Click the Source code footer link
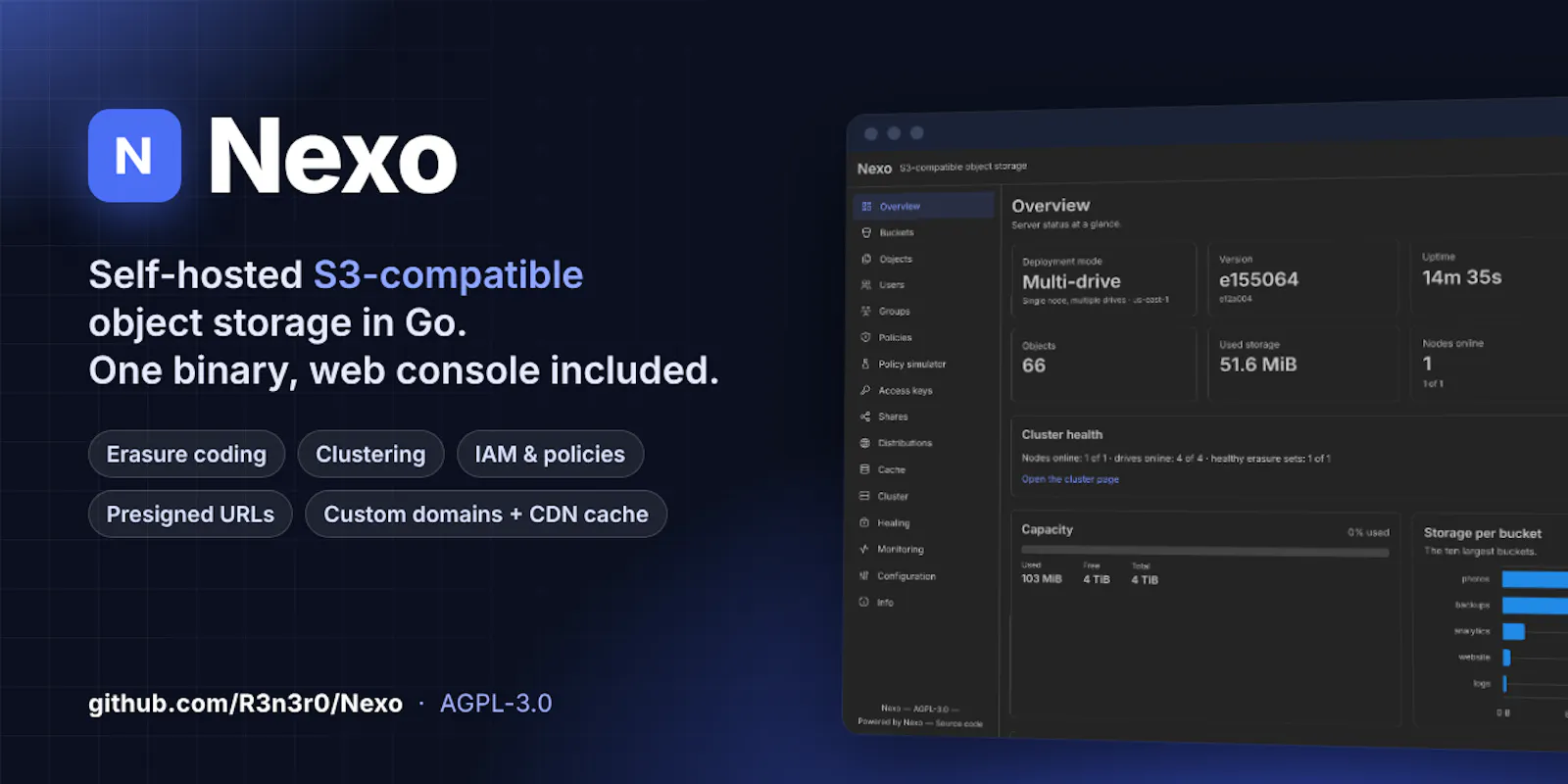The image size is (1568, 784). tap(958, 723)
